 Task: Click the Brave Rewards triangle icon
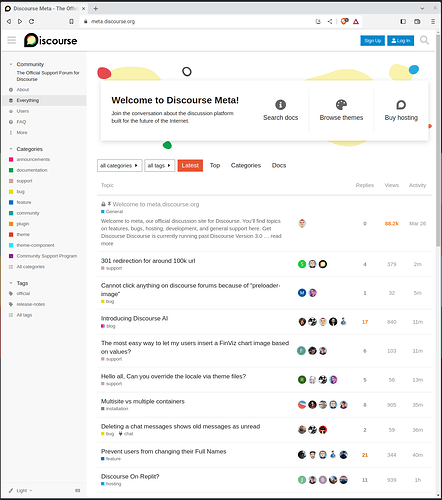point(356,21)
